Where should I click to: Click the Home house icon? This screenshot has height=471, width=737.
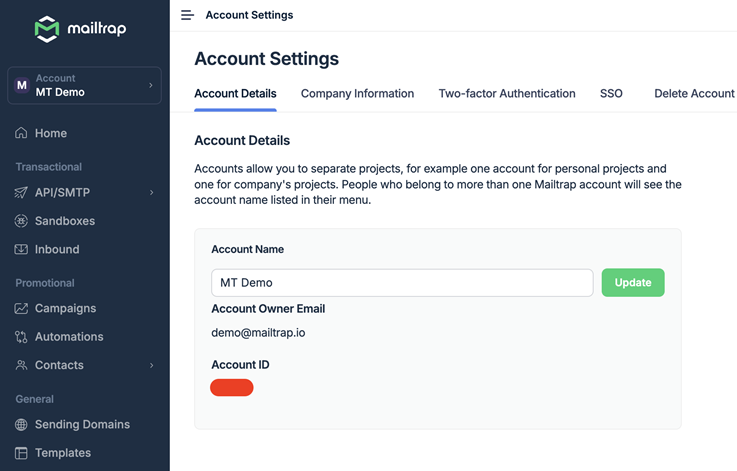point(21,133)
